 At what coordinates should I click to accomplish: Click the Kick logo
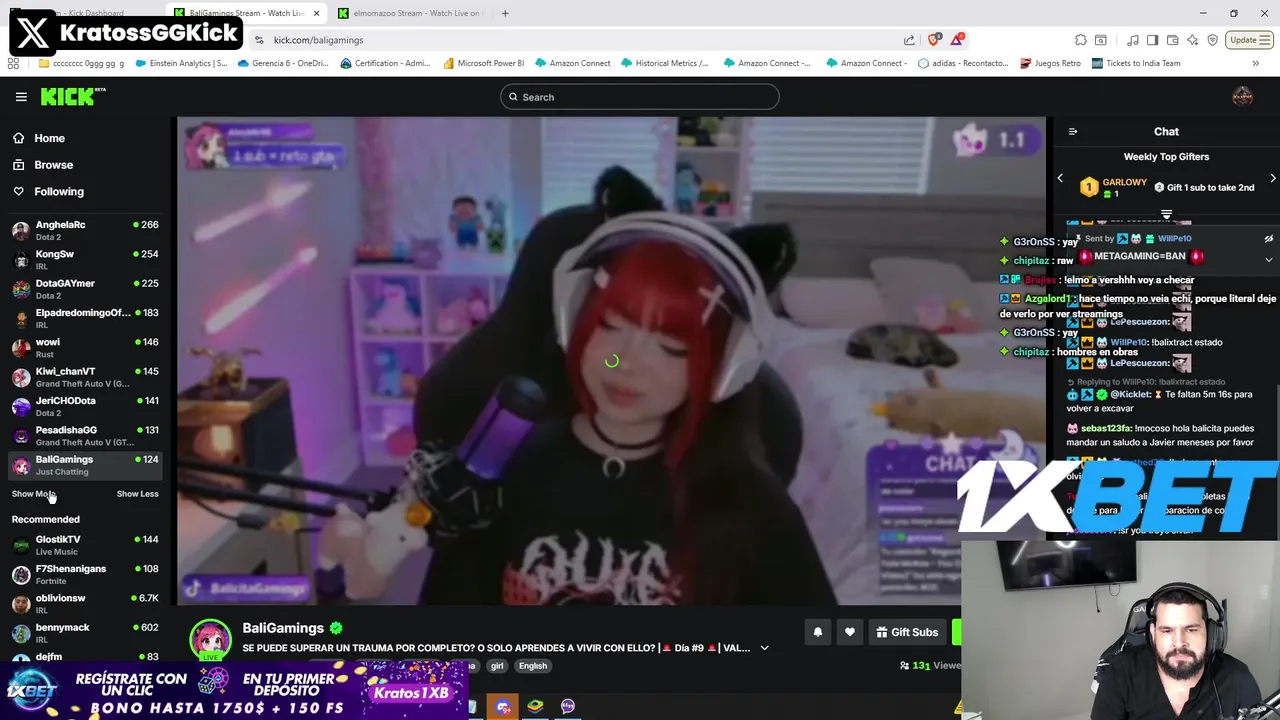pyautogui.click(x=73, y=96)
